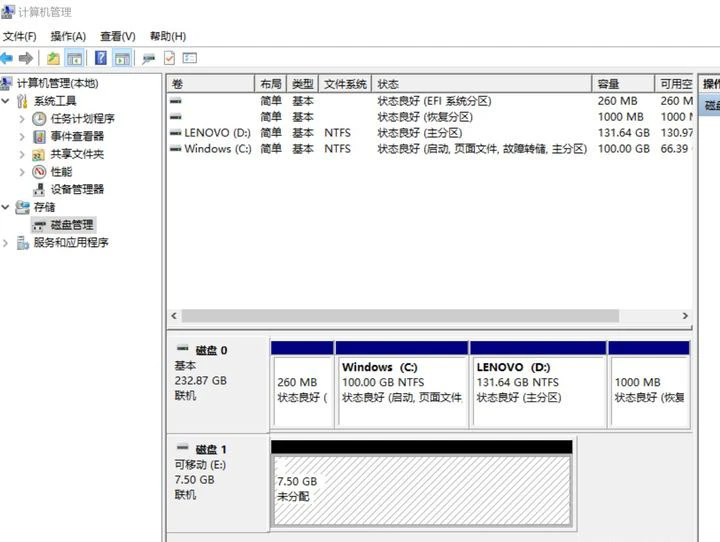Select 存储 in the tree

[x=45, y=207]
